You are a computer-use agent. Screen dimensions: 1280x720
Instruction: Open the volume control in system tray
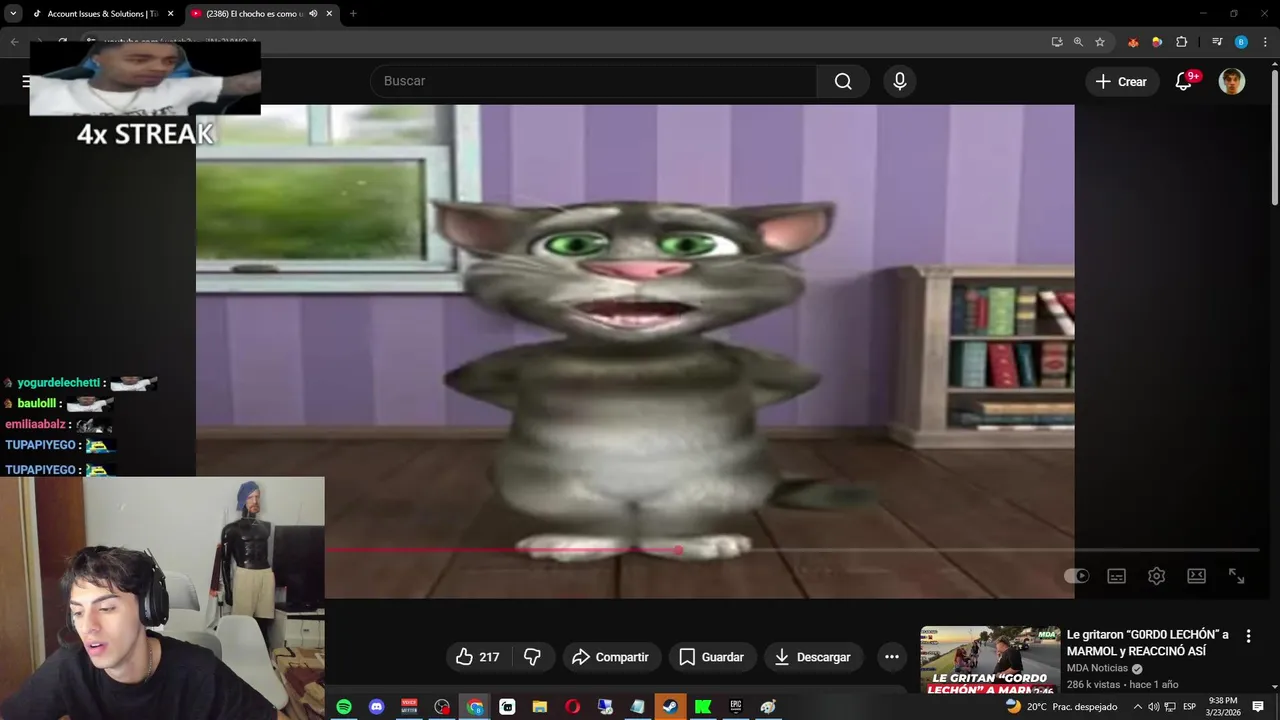point(1154,707)
